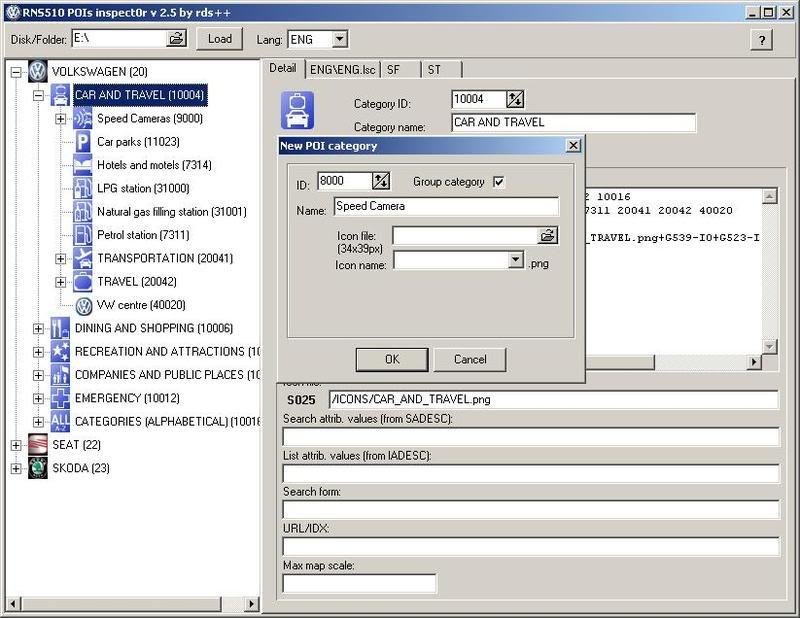The image size is (800, 618).
Task: Click the Natural gas filling station icon
Action: click(83, 211)
